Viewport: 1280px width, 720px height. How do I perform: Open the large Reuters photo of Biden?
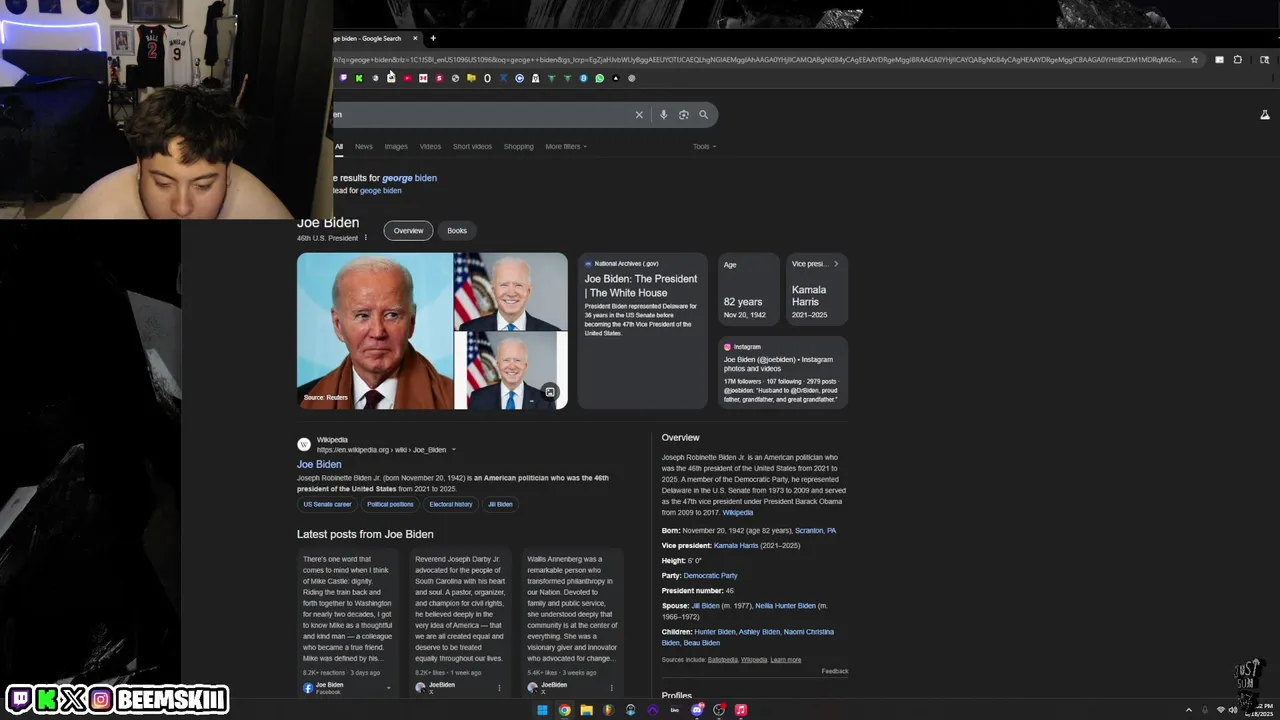[375, 331]
